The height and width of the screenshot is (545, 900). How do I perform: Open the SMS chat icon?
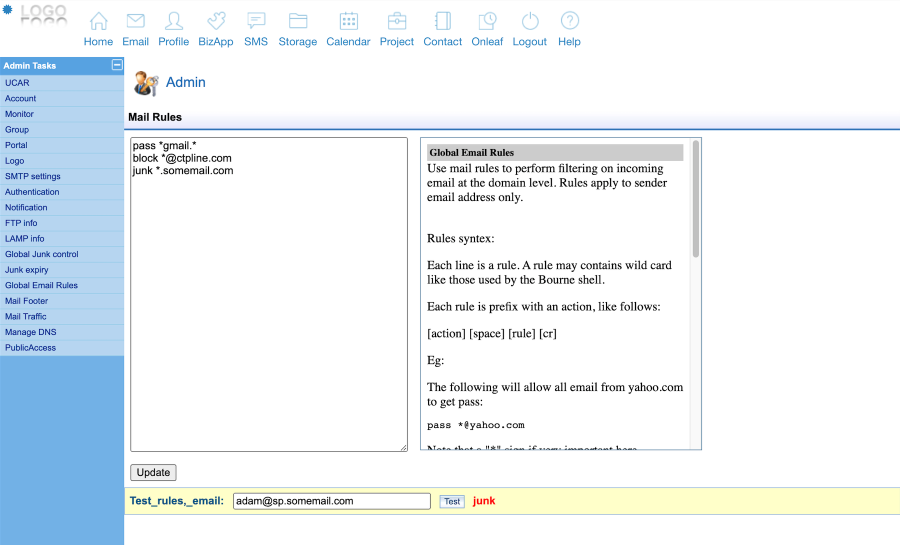coord(256,21)
